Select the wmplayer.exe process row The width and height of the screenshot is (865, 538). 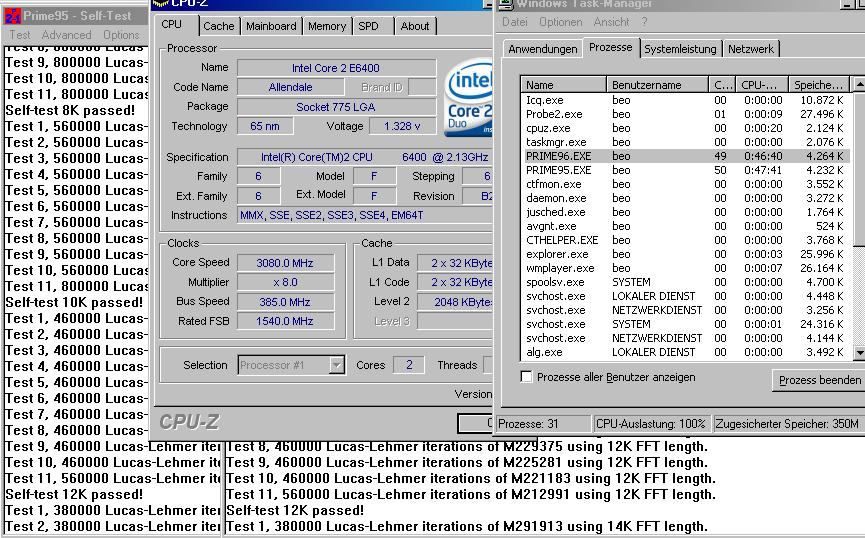[x=685, y=268]
